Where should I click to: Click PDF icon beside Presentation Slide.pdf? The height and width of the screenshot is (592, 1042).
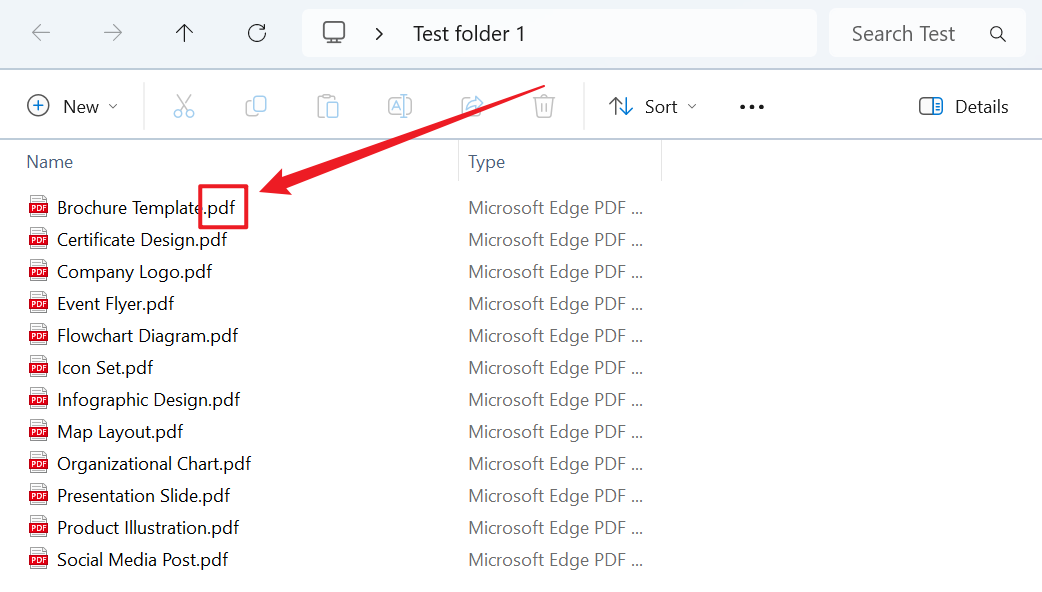click(x=39, y=495)
